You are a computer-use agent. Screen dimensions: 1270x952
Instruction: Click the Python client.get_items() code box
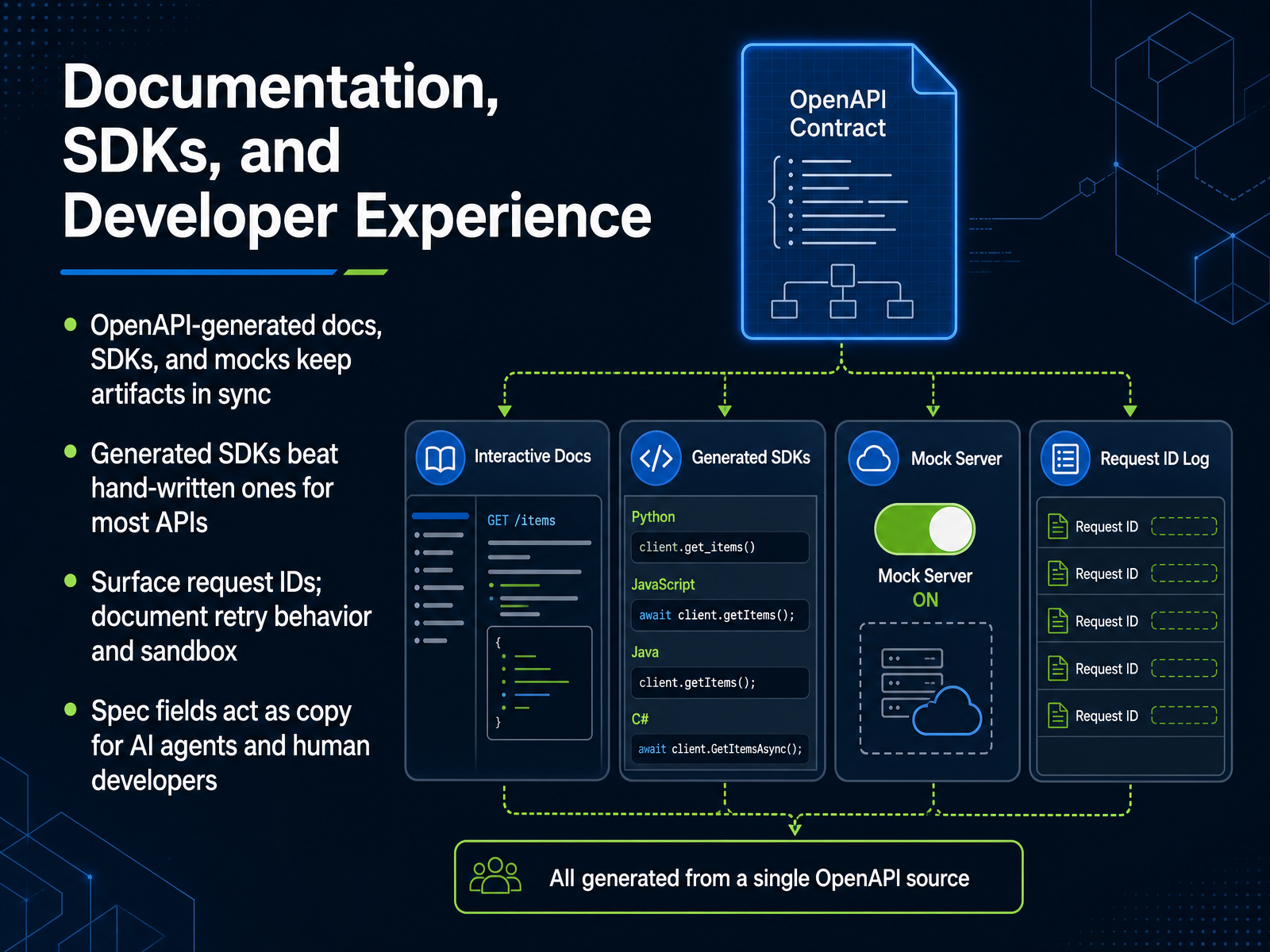coord(720,547)
